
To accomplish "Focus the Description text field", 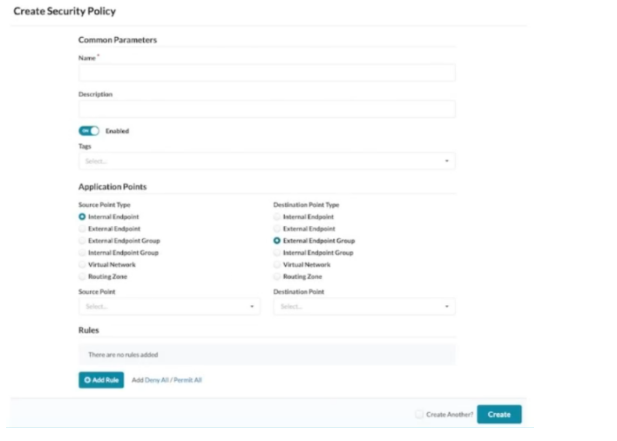I will click(x=267, y=109).
